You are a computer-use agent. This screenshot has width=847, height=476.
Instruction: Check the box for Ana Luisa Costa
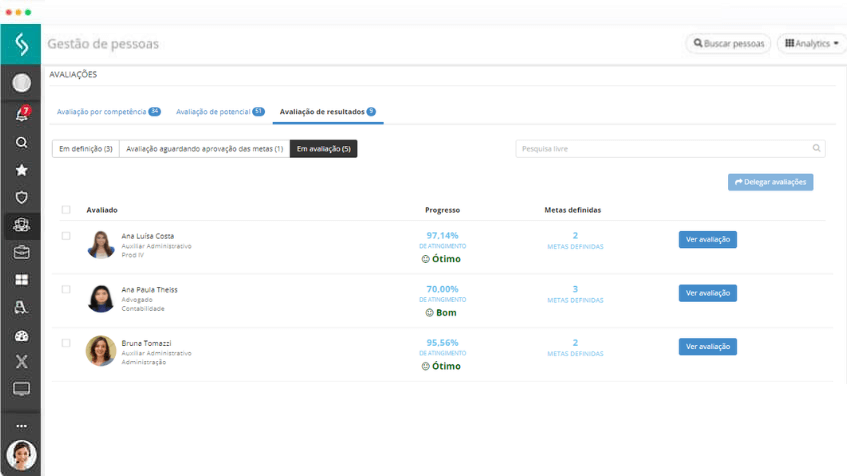tap(66, 237)
